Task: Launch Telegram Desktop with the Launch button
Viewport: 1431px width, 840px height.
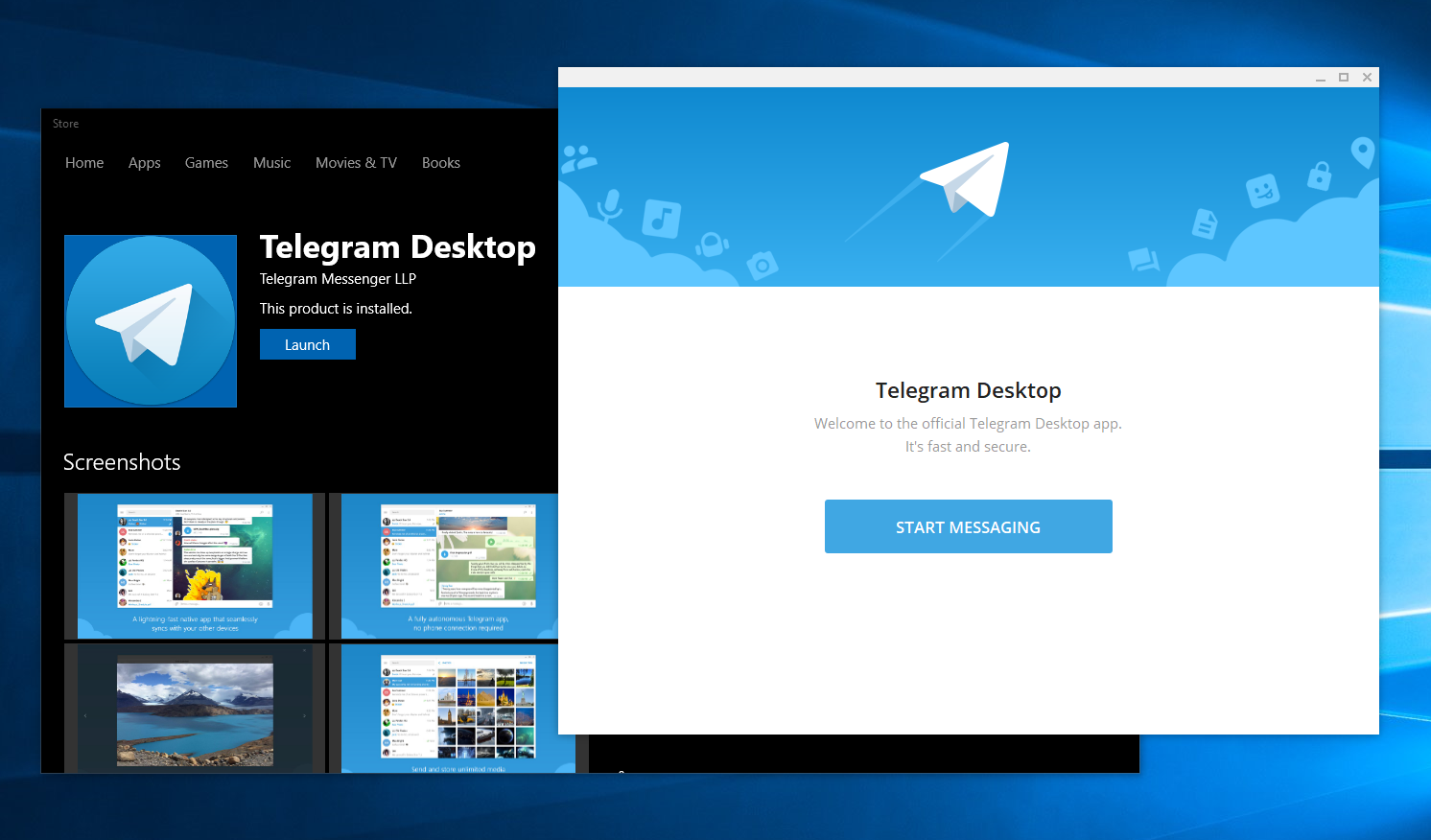Action: pos(307,343)
